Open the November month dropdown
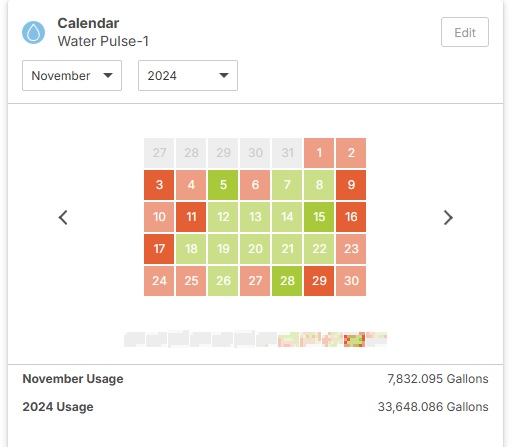515x447 pixels. (x=72, y=75)
